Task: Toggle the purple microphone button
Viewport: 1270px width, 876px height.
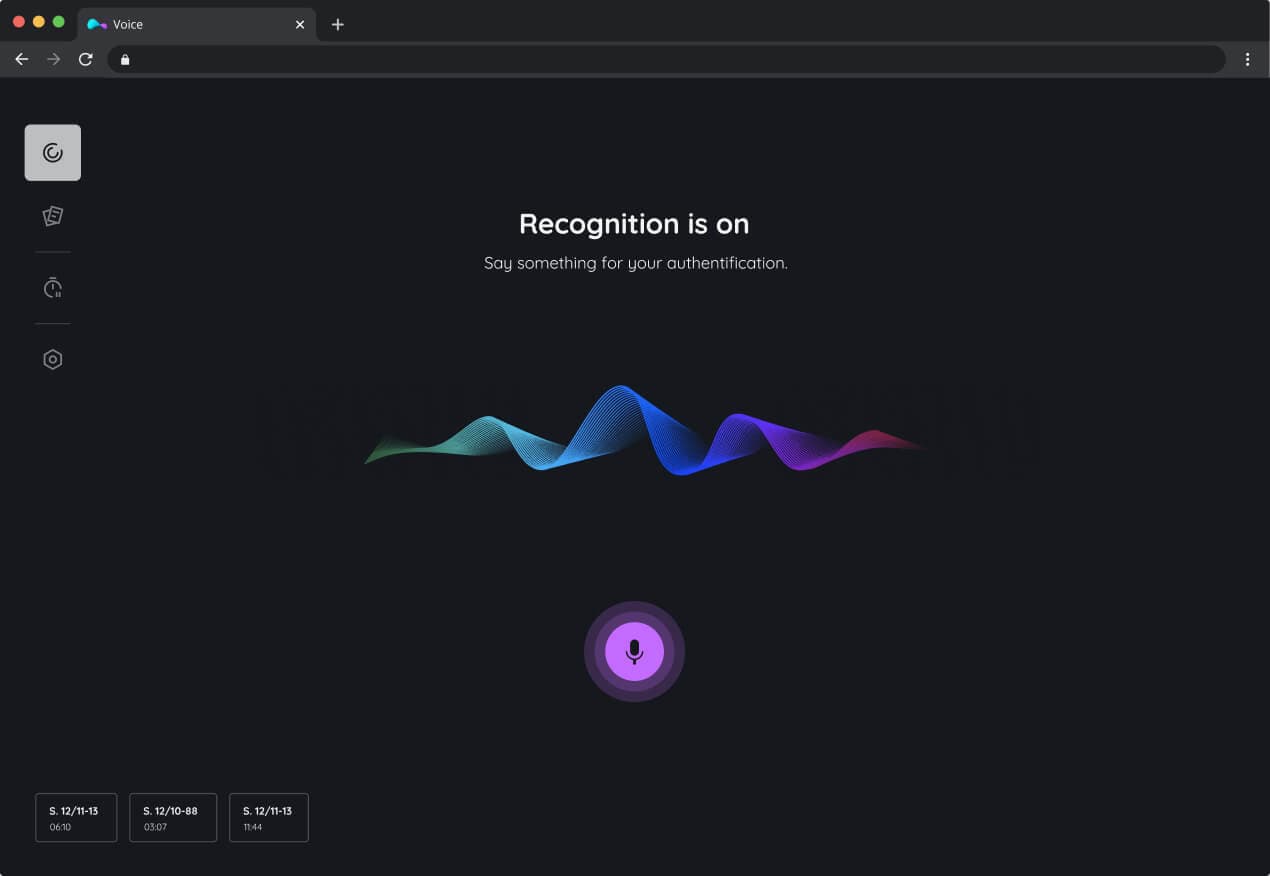Action: click(x=634, y=652)
